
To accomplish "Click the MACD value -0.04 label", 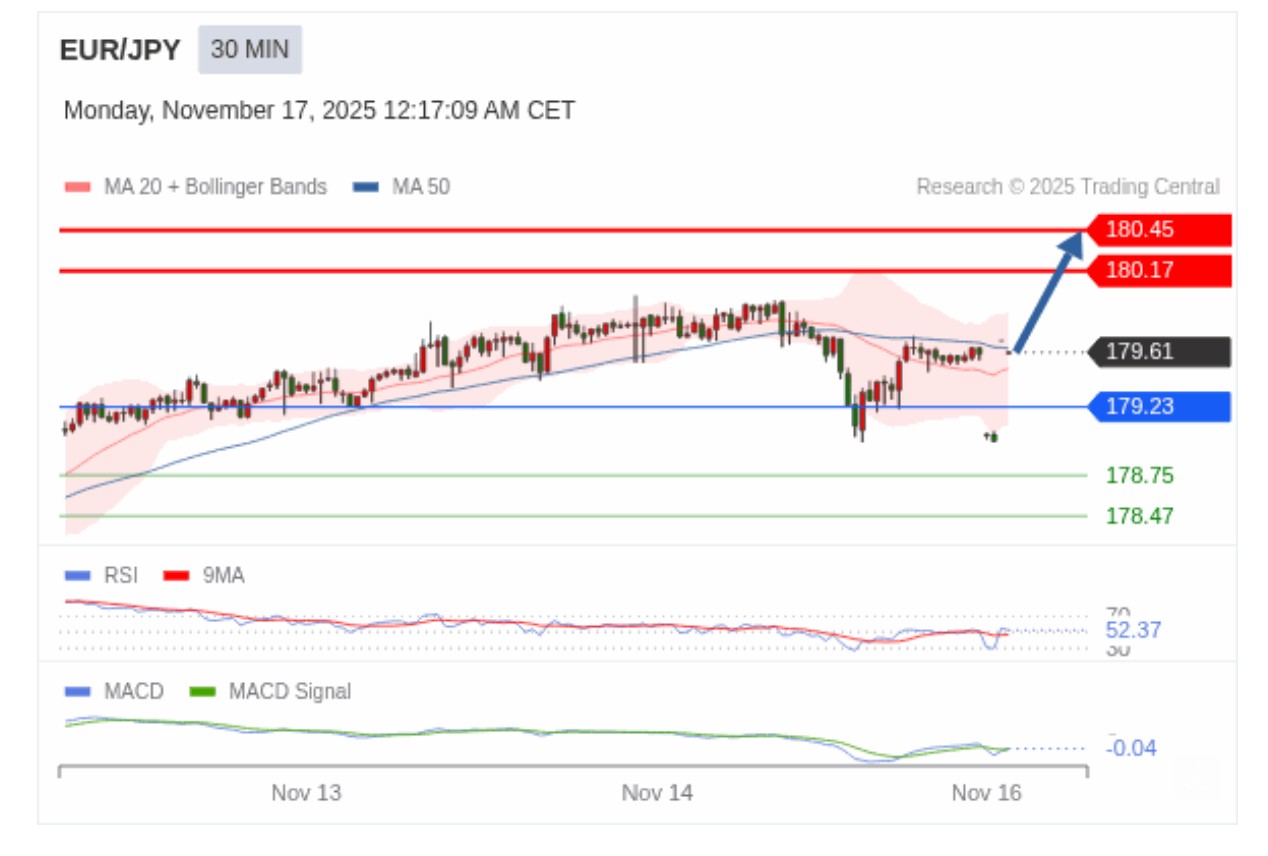I will coord(1132,748).
